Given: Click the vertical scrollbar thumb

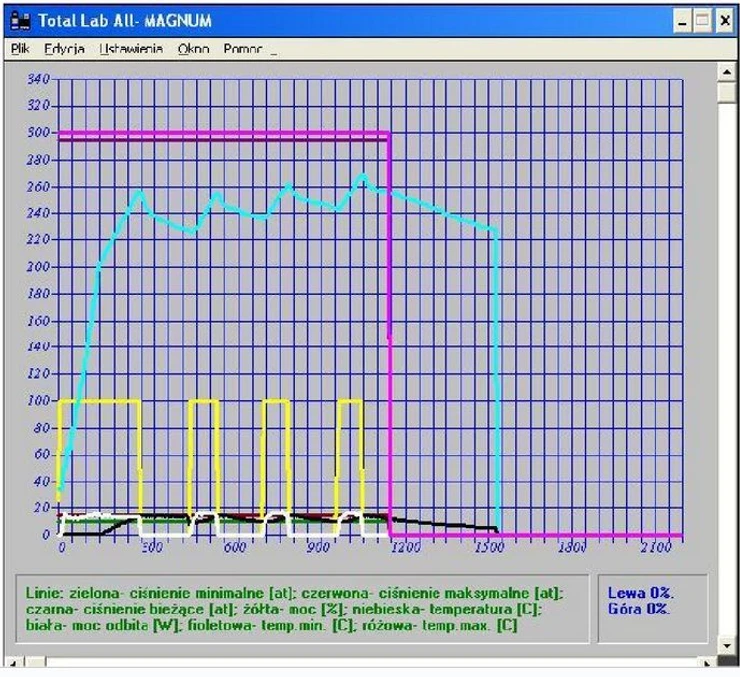Looking at the screenshot, I should 727,92.
